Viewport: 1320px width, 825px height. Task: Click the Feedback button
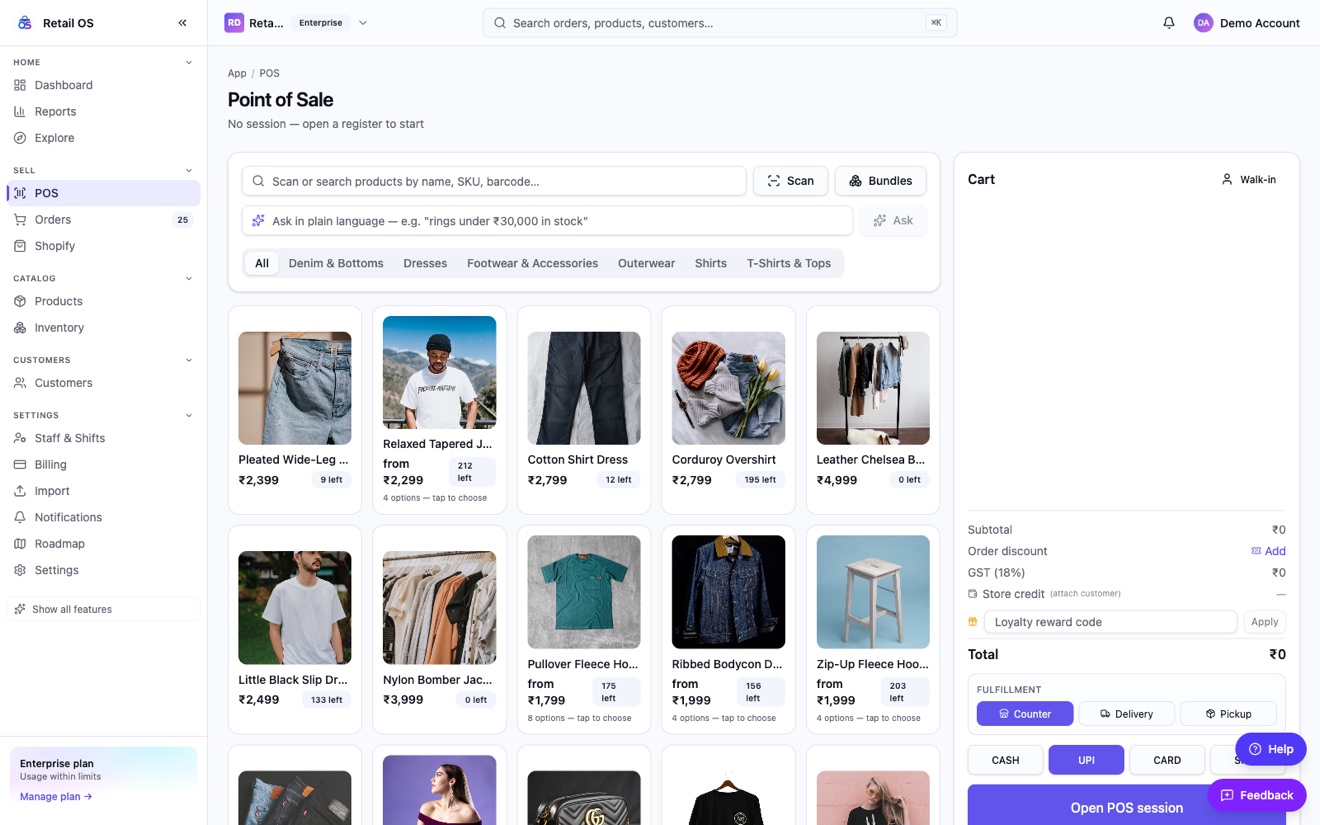1257,795
